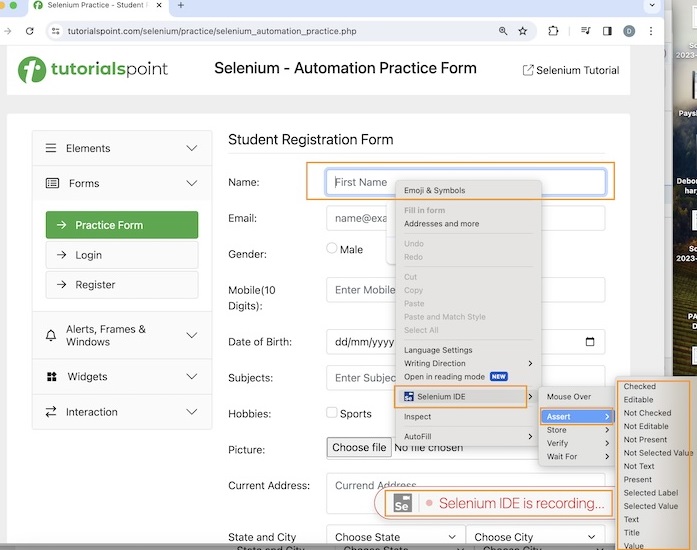Open the Selenium Tutorial link
The height and width of the screenshot is (550, 697).
(x=570, y=70)
